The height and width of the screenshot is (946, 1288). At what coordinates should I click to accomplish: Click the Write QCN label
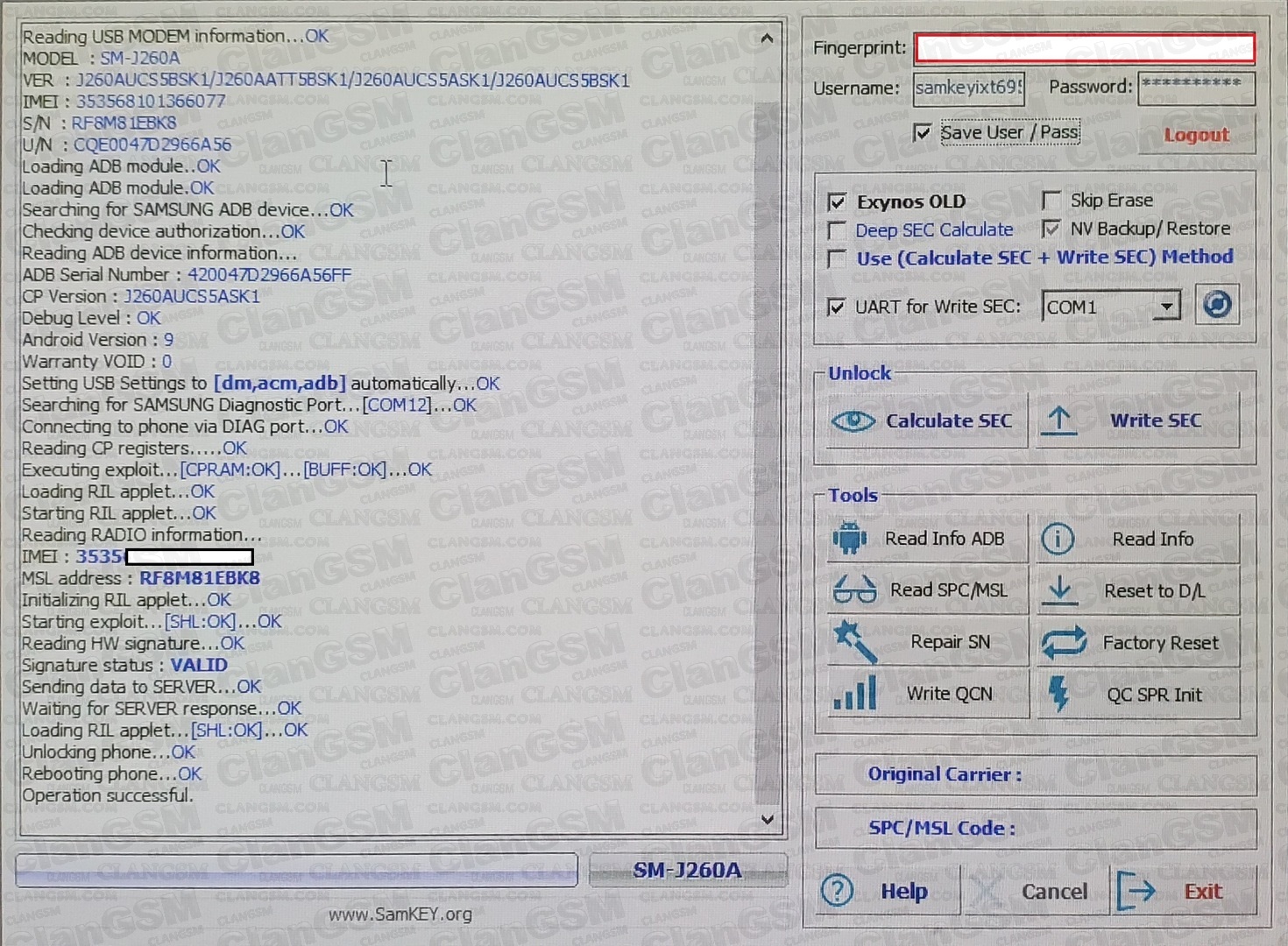950,694
